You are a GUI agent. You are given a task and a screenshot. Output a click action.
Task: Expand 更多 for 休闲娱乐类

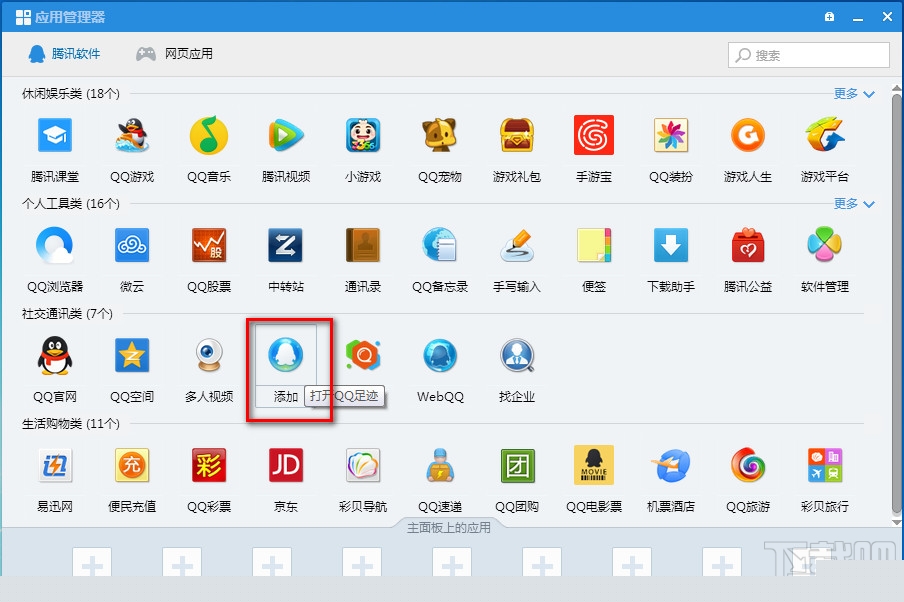coord(854,93)
